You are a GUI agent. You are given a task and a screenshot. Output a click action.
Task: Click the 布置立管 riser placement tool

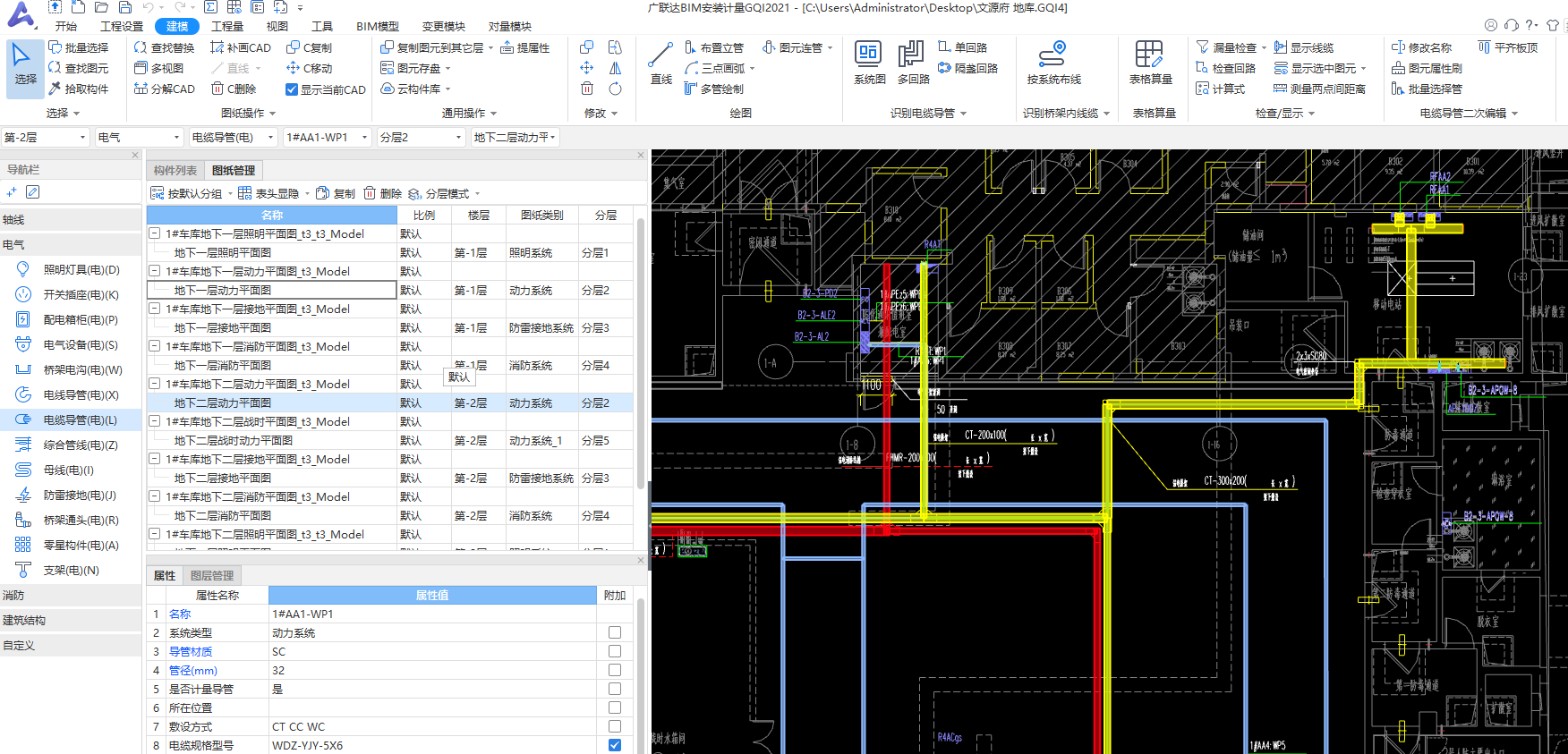pyautogui.click(x=713, y=47)
